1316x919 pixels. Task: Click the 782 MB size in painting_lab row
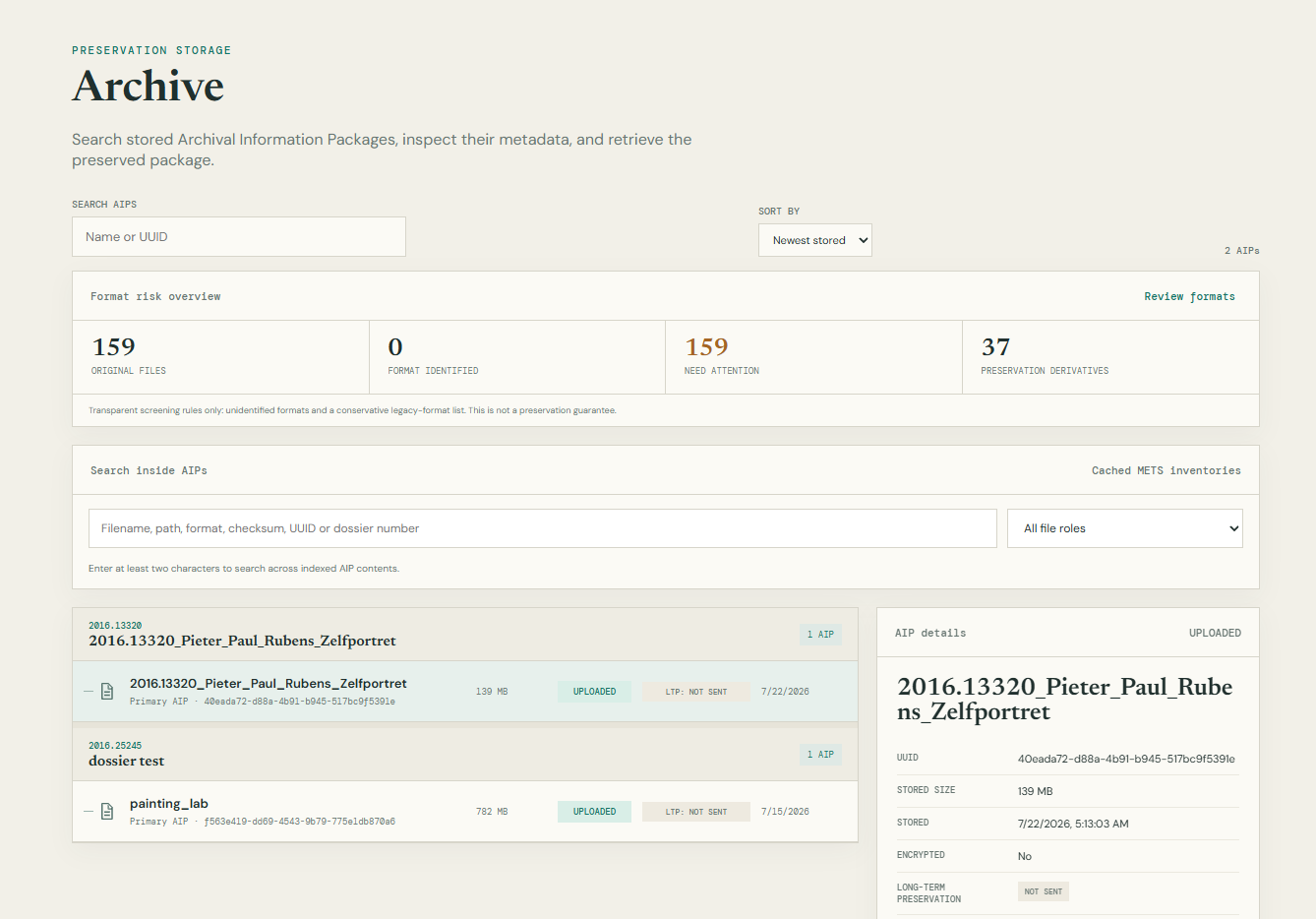(x=492, y=812)
